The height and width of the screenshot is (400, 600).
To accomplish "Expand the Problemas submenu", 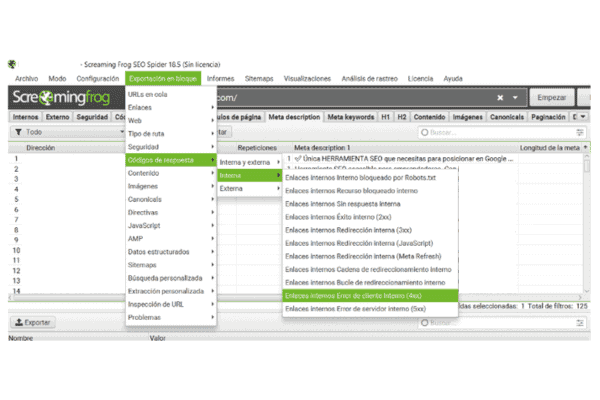I will click(x=171, y=317).
